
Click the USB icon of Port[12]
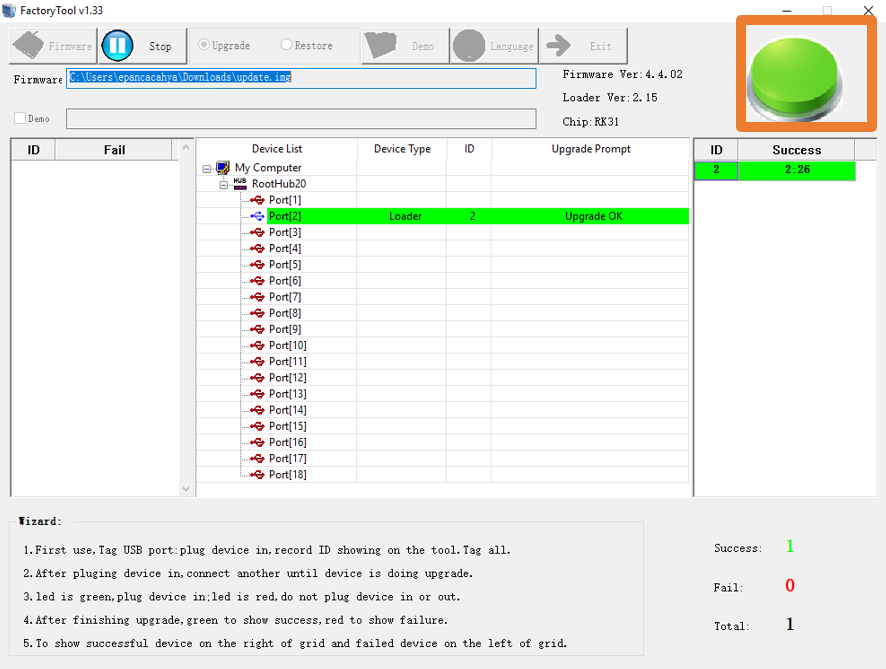point(257,377)
